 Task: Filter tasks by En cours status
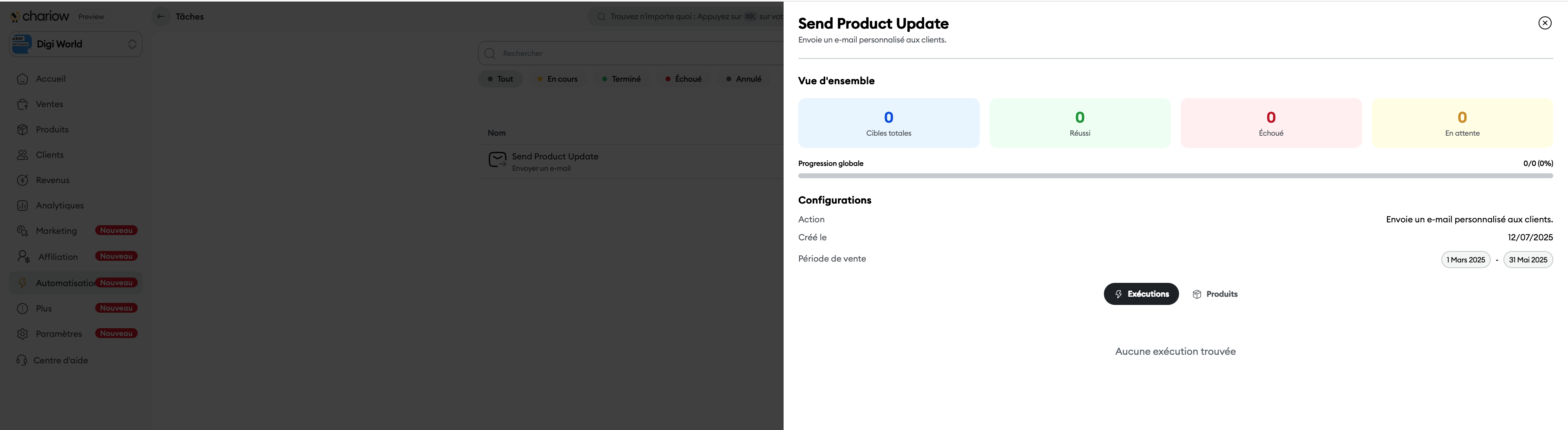tap(557, 79)
